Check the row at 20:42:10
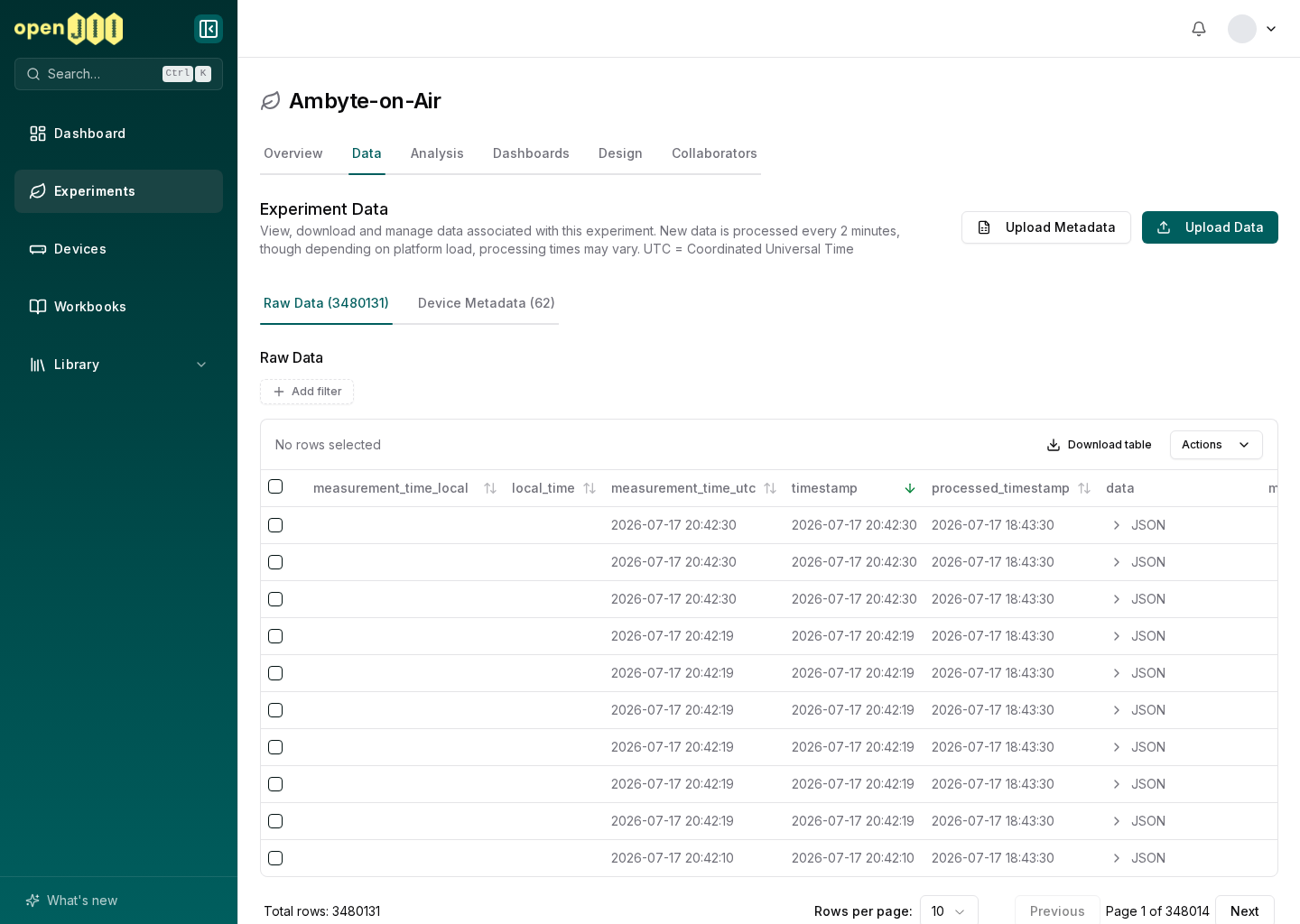Image resolution: width=1300 pixels, height=924 pixels. [275, 858]
